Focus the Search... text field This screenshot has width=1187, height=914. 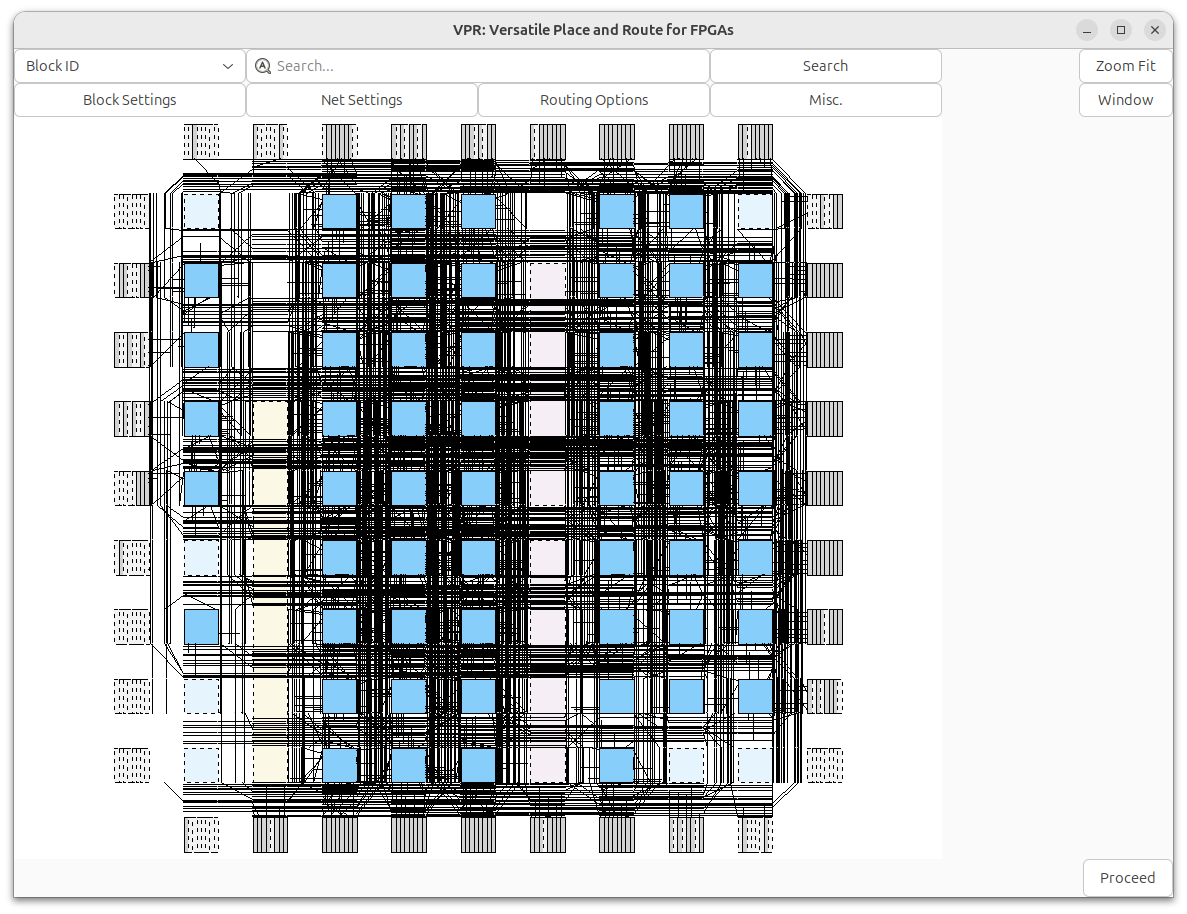[x=490, y=66]
